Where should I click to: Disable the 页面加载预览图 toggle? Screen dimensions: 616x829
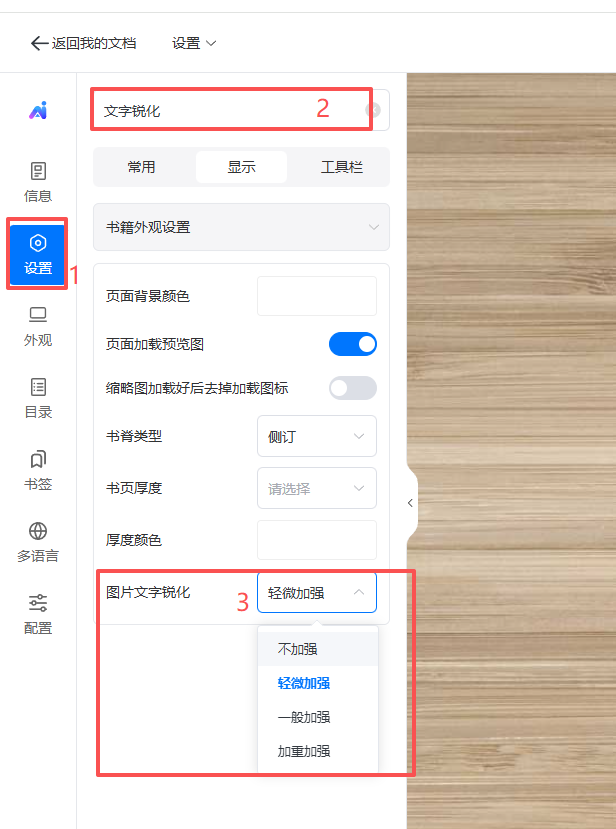pyautogui.click(x=353, y=344)
